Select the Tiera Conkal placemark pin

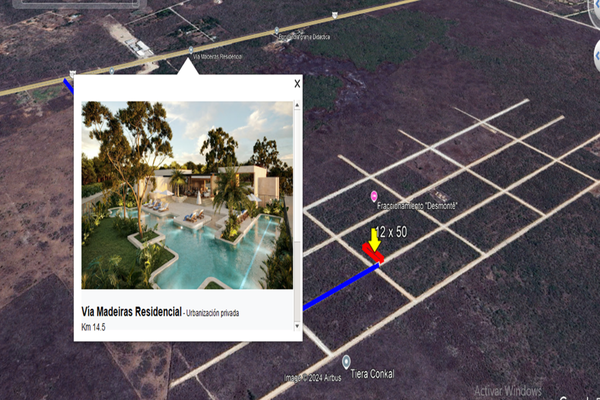tap(346, 362)
